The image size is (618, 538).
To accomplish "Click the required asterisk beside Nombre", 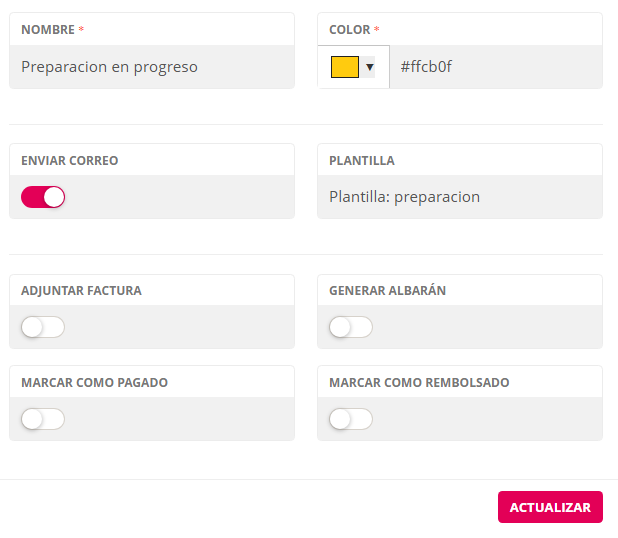I will [81, 30].
